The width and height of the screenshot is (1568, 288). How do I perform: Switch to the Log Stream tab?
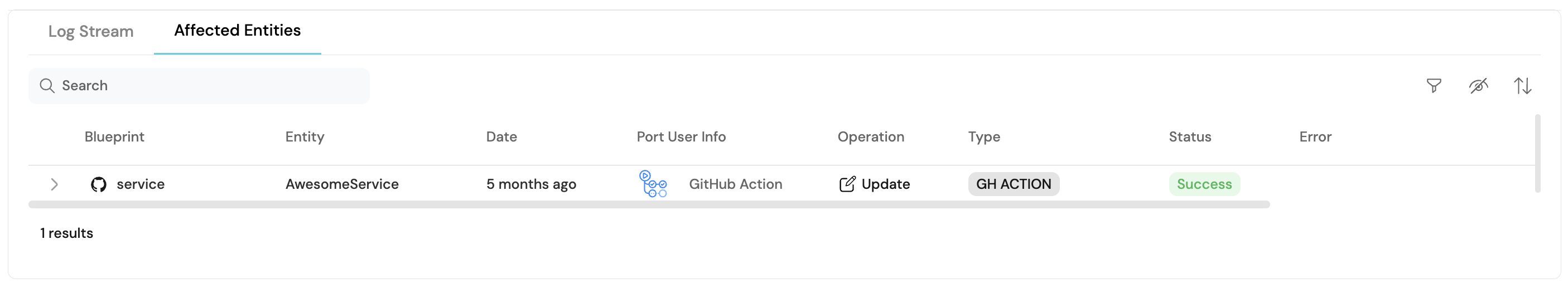tap(91, 32)
